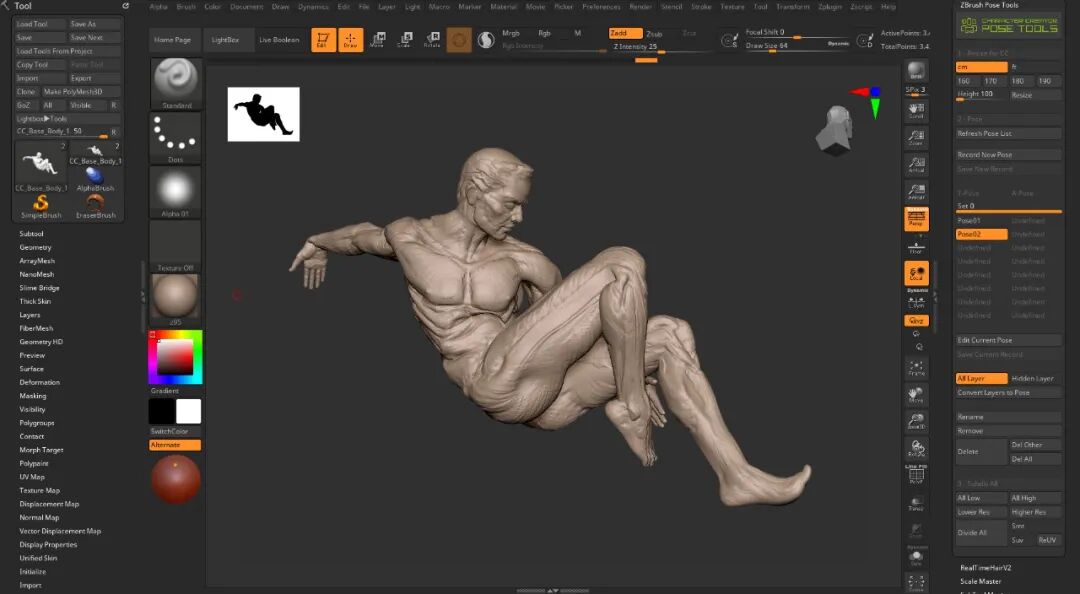
Task: Select the Edit mode icon
Action: point(323,39)
